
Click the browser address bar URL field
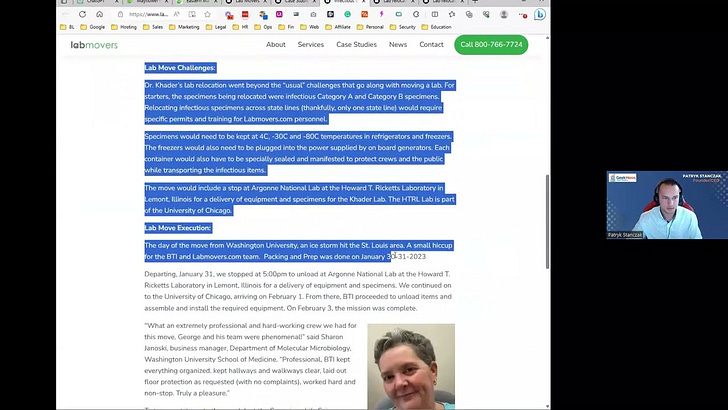click(149, 14)
